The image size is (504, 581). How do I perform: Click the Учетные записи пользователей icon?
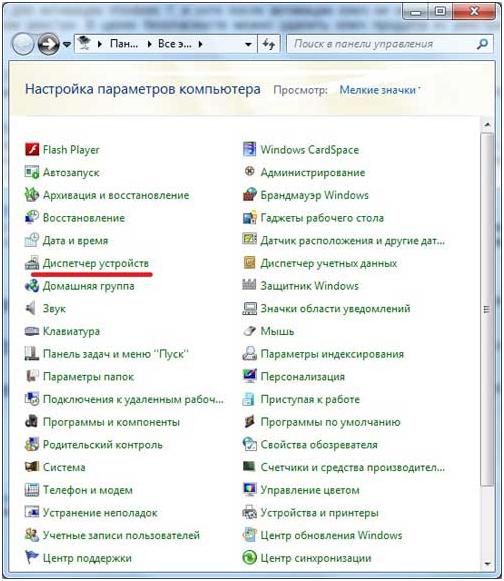32,535
